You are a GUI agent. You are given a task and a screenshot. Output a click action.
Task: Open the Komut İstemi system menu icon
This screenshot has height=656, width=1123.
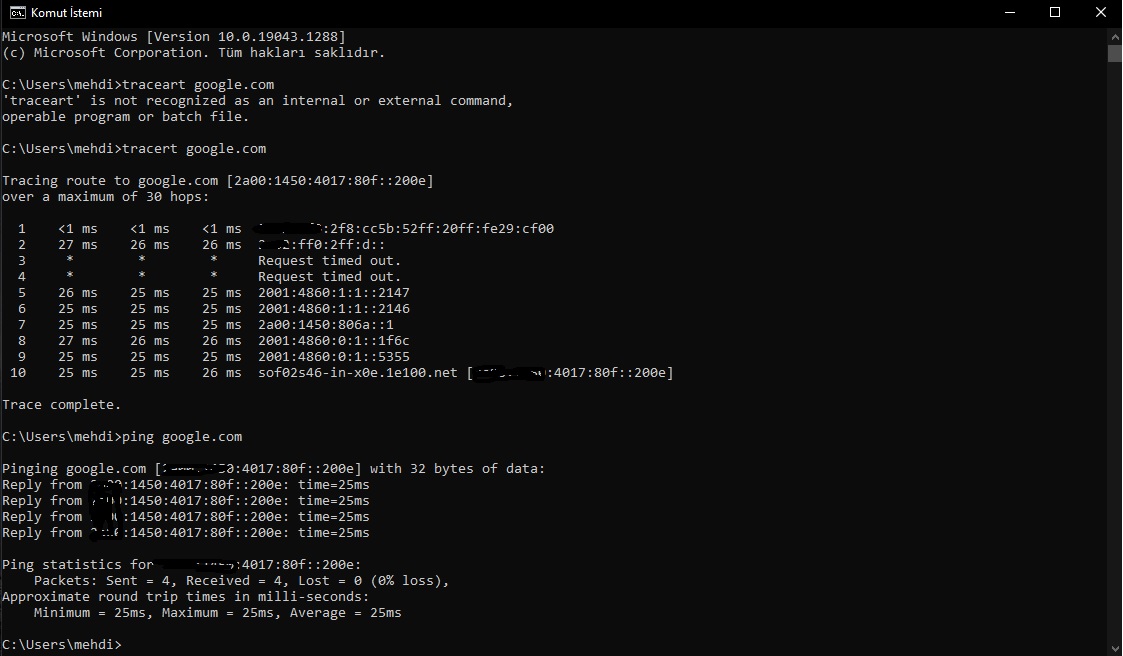pyautogui.click(x=17, y=12)
